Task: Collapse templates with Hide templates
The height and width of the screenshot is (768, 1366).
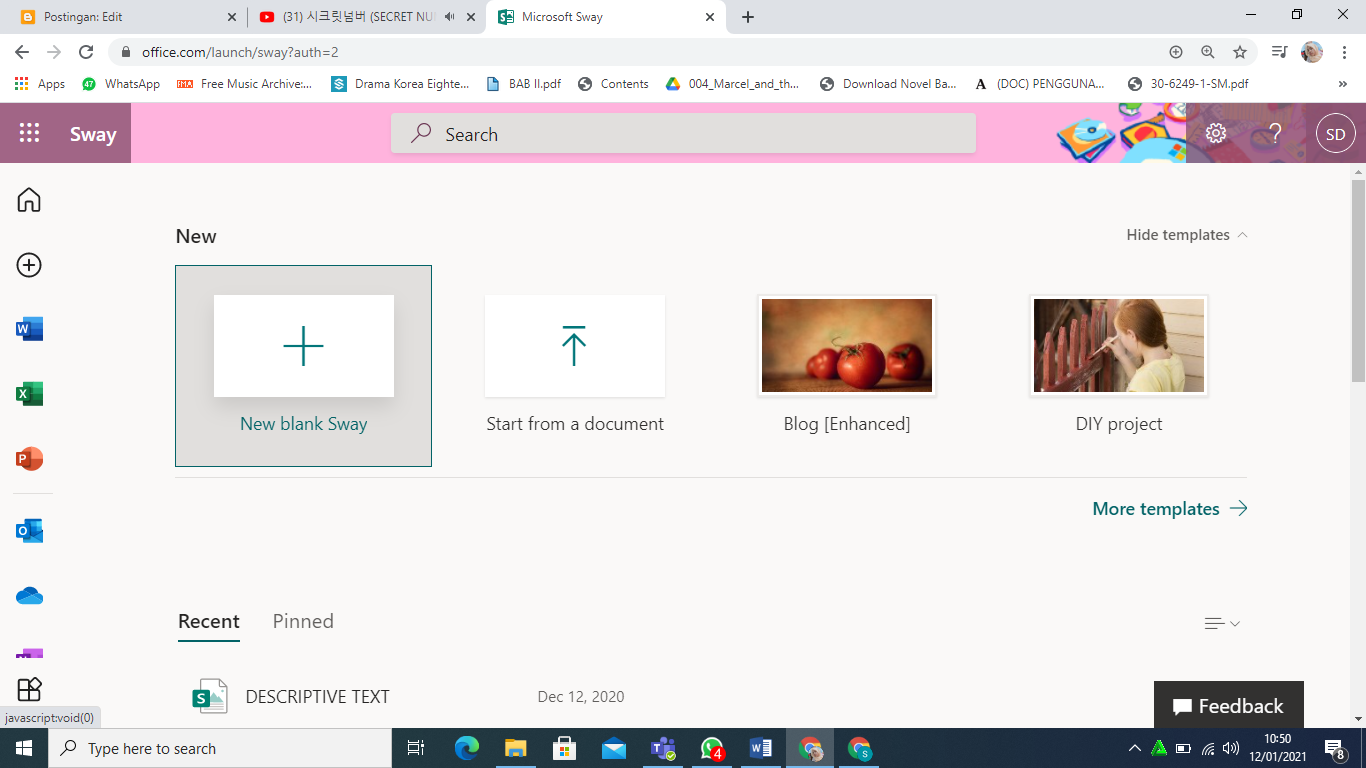Action: [x=1186, y=234]
